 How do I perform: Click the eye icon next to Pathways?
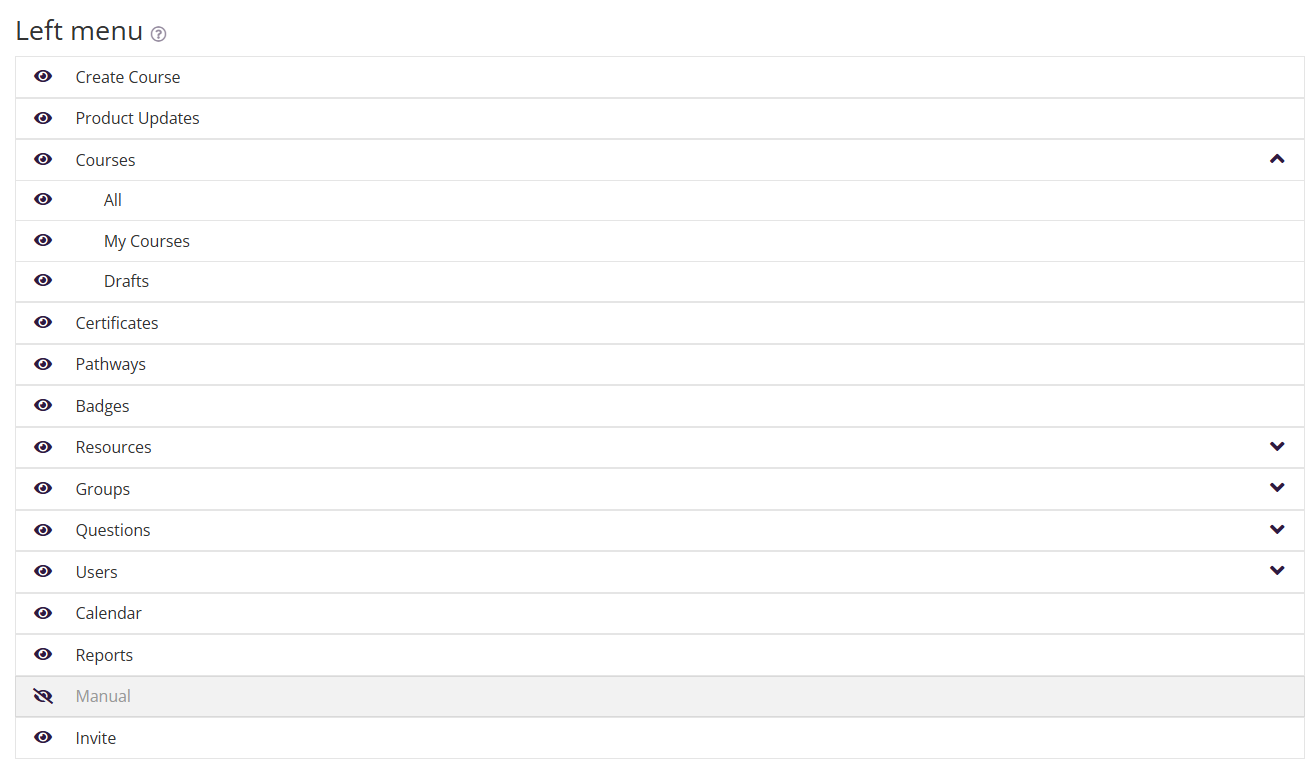click(43, 364)
